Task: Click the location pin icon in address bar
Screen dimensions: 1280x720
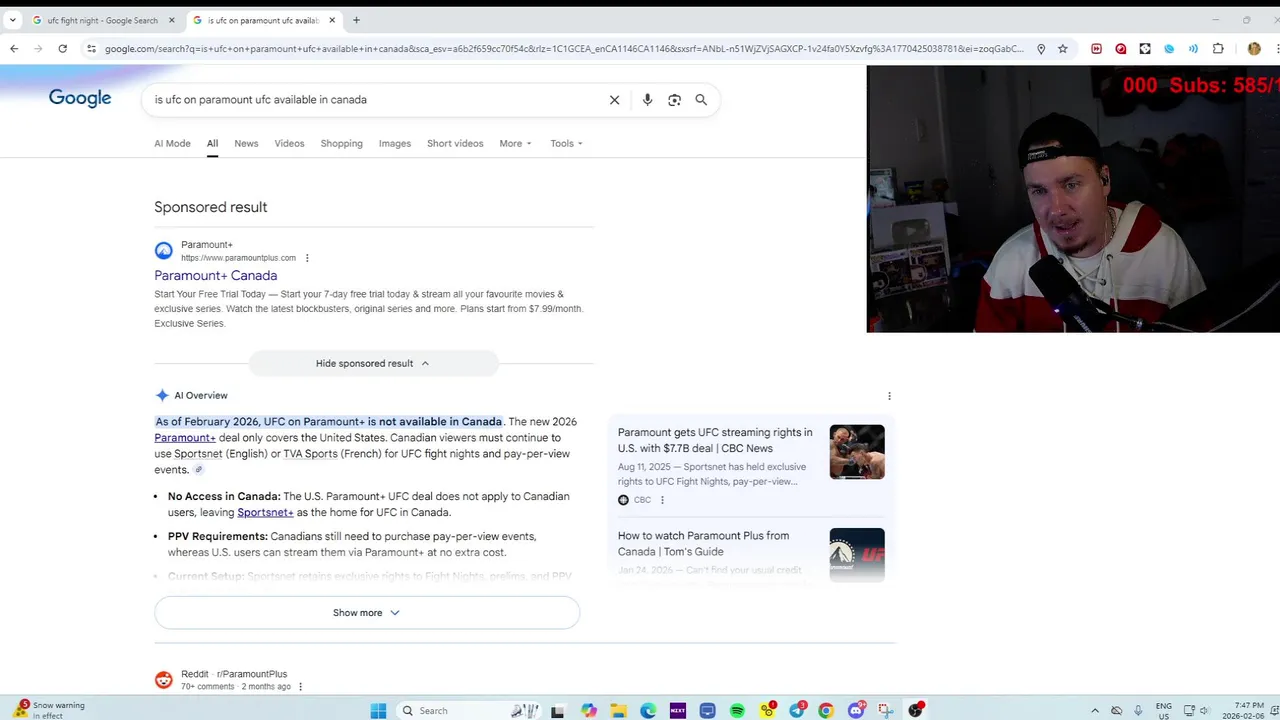Action: click(1041, 48)
